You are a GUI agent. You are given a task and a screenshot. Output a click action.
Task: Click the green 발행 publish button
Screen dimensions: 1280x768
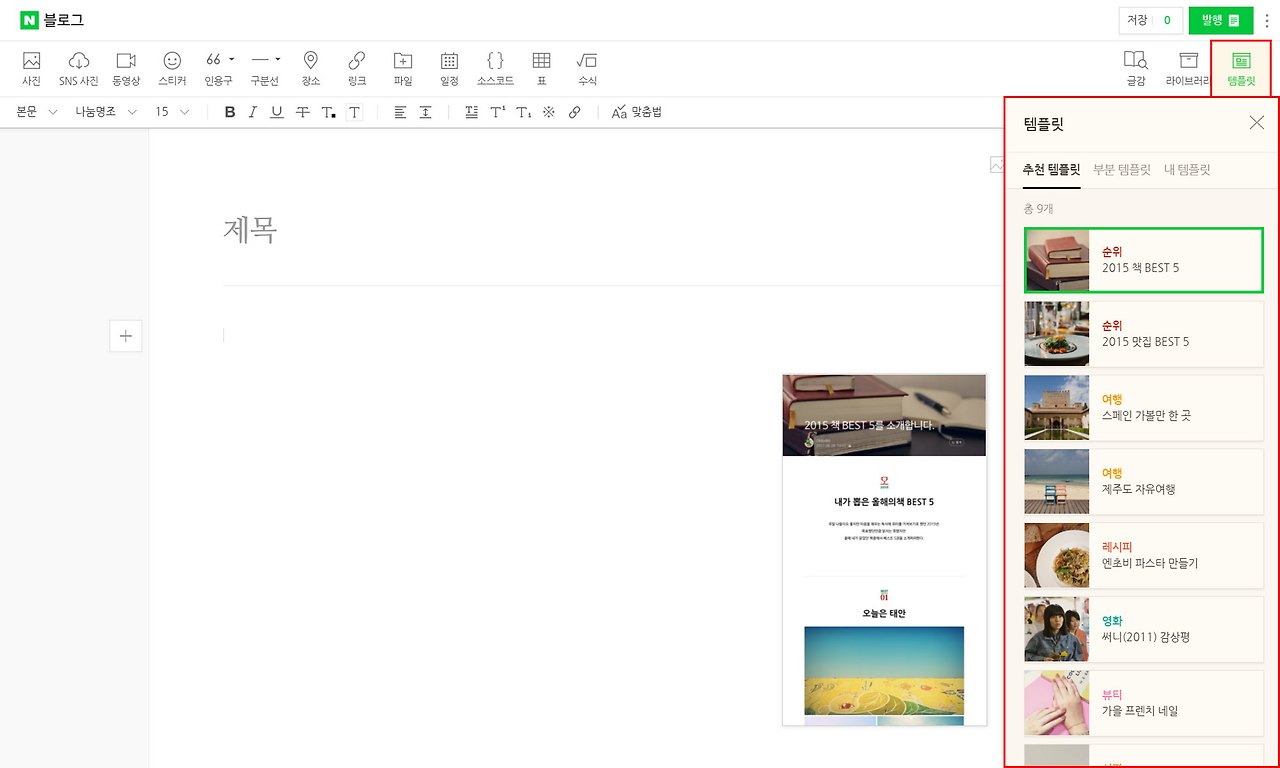pyautogui.click(x=1221, y=20)
